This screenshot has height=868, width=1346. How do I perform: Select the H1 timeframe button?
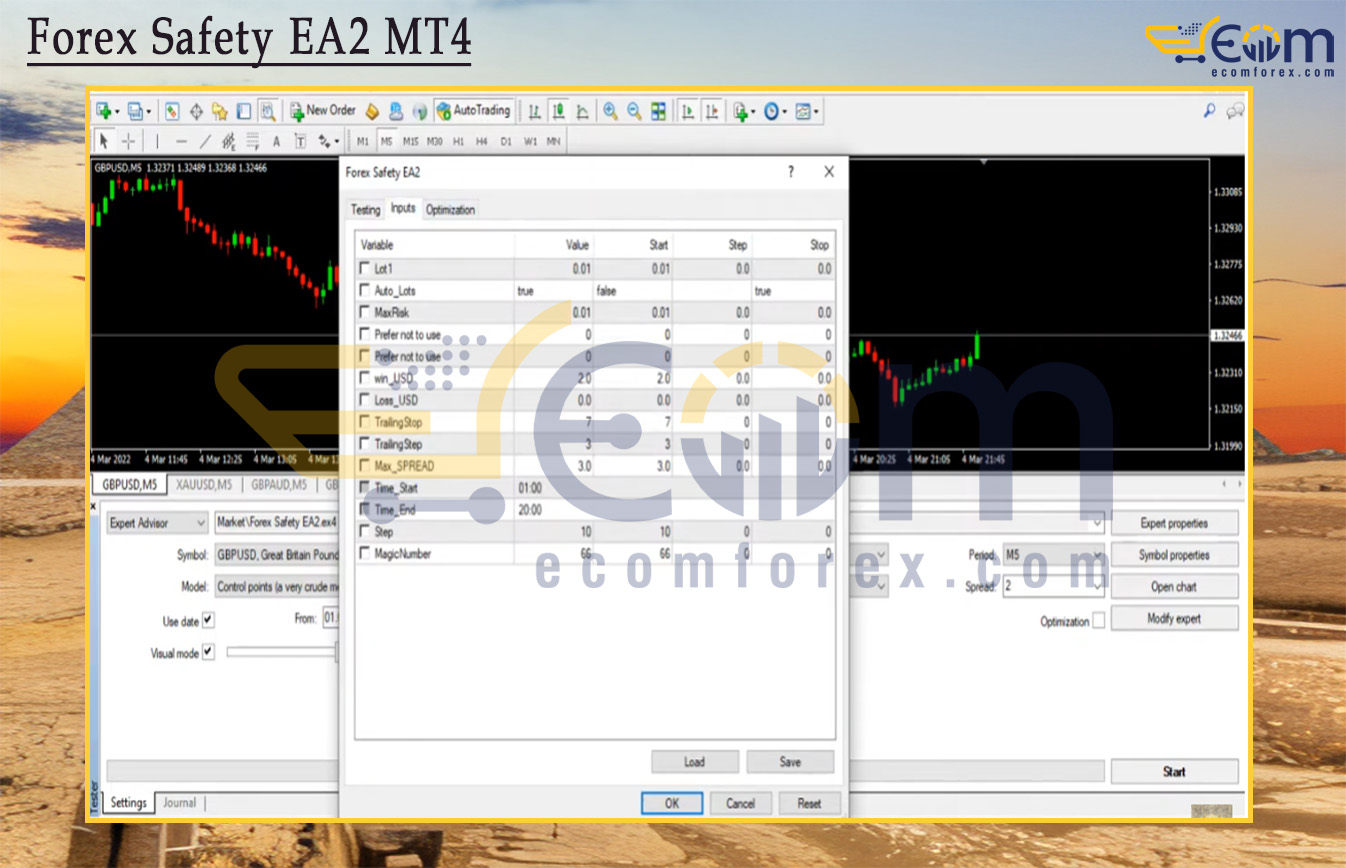pos(458,141)
